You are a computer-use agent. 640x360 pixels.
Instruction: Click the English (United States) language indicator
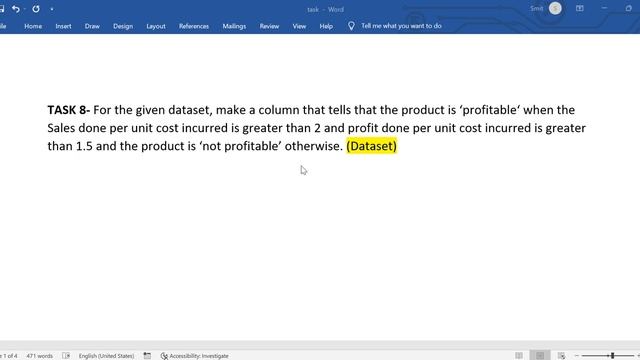point(107,356)
